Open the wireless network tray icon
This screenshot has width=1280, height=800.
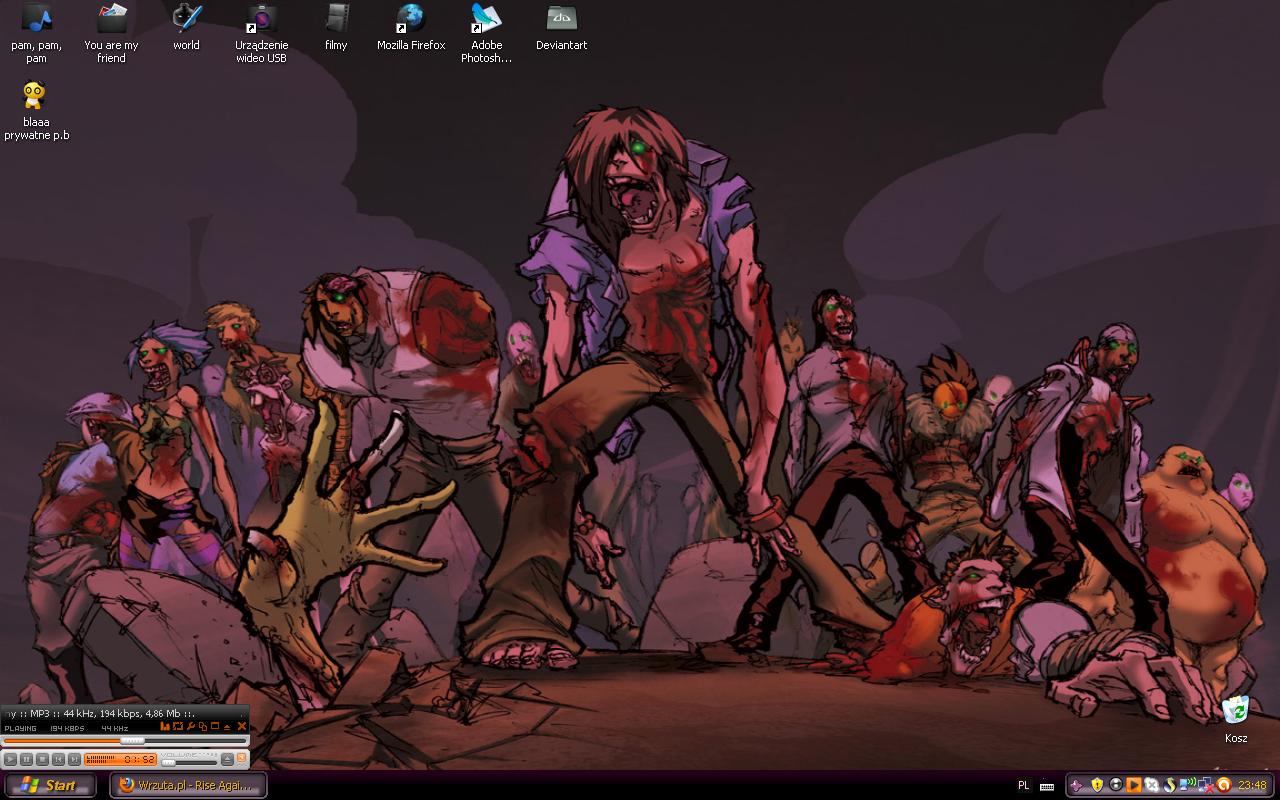1188,785
